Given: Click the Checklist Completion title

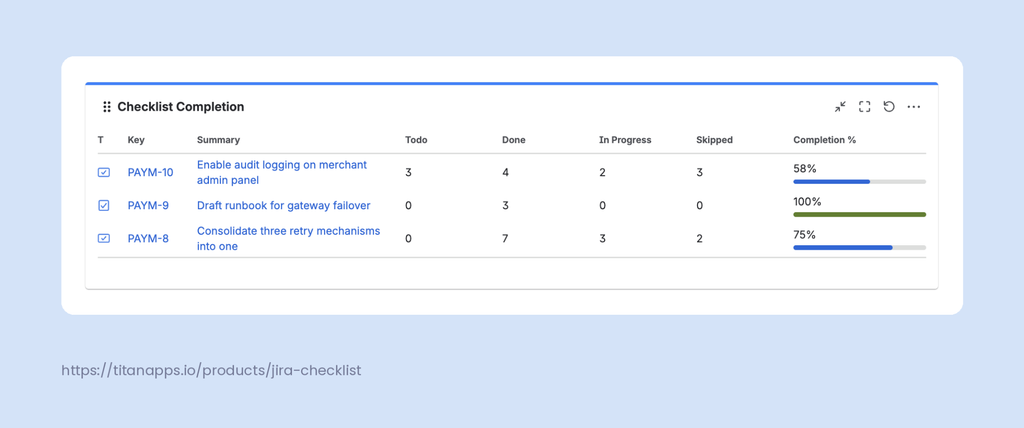Looking at the screenshot, I should (181, 107).
